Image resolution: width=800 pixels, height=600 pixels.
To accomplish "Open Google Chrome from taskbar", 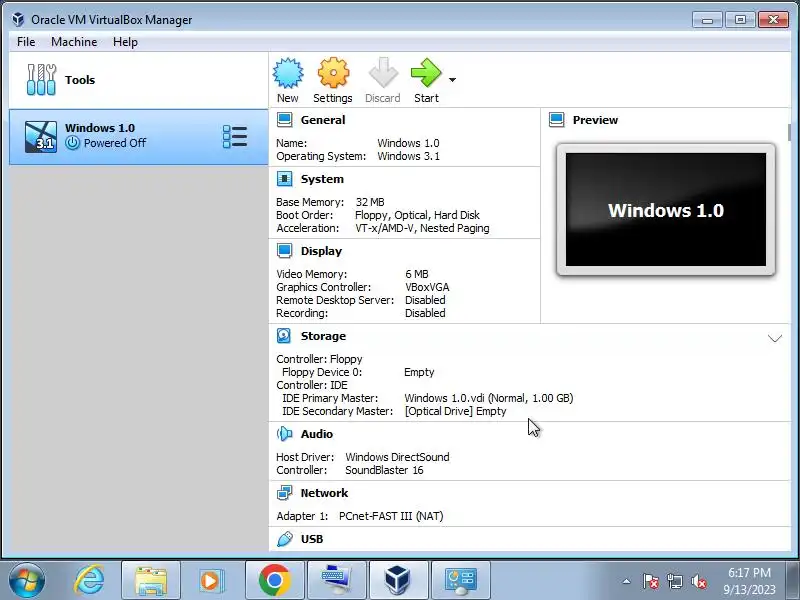I will click(274, 580).
